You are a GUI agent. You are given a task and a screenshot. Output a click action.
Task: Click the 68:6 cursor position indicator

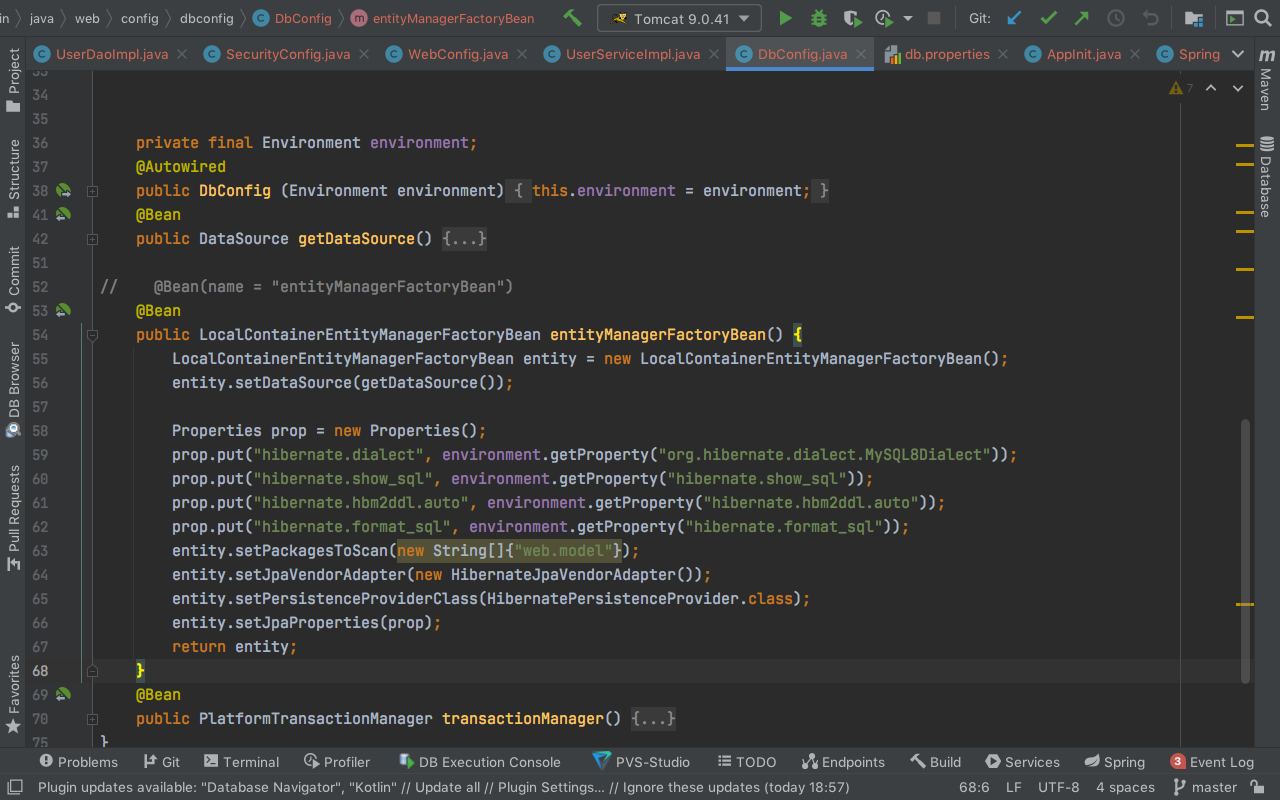pos(974,787)
